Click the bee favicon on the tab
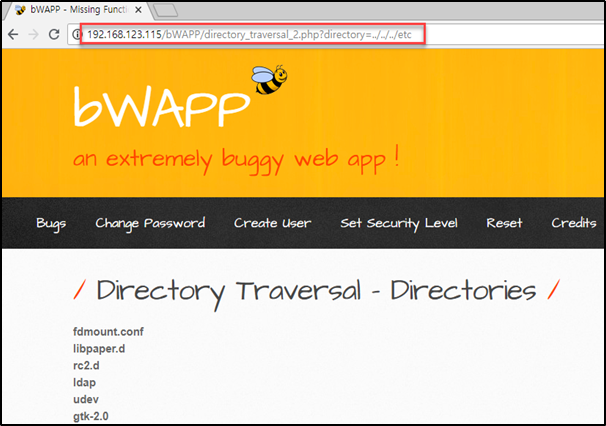The height and width of the screenshot is (426, 606). (20, 10)
